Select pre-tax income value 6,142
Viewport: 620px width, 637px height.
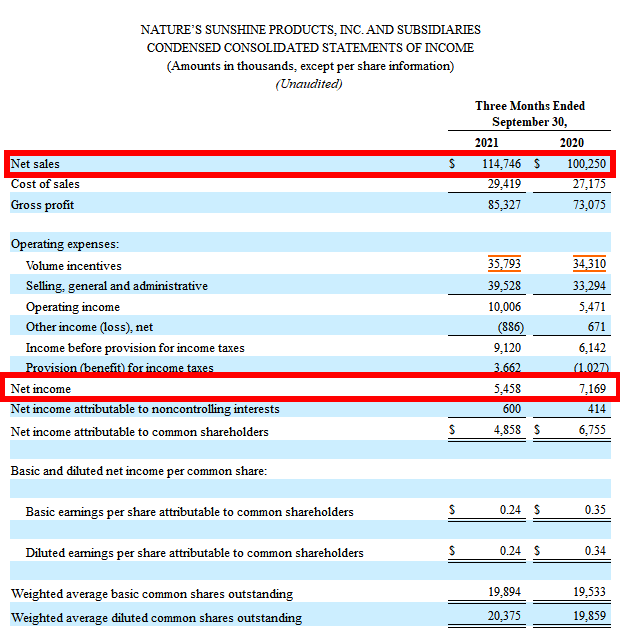(592, 348)
